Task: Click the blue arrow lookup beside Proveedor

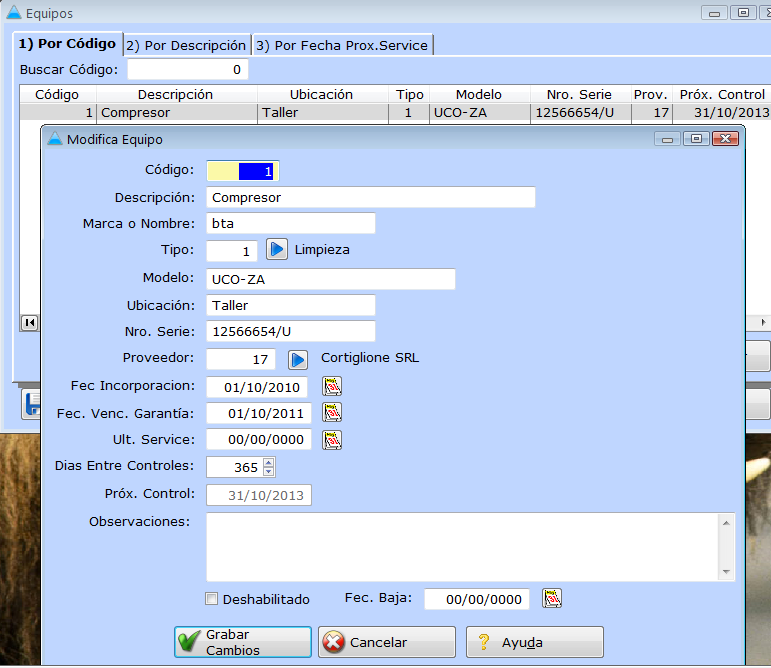Action: click(x=298, y=359)
